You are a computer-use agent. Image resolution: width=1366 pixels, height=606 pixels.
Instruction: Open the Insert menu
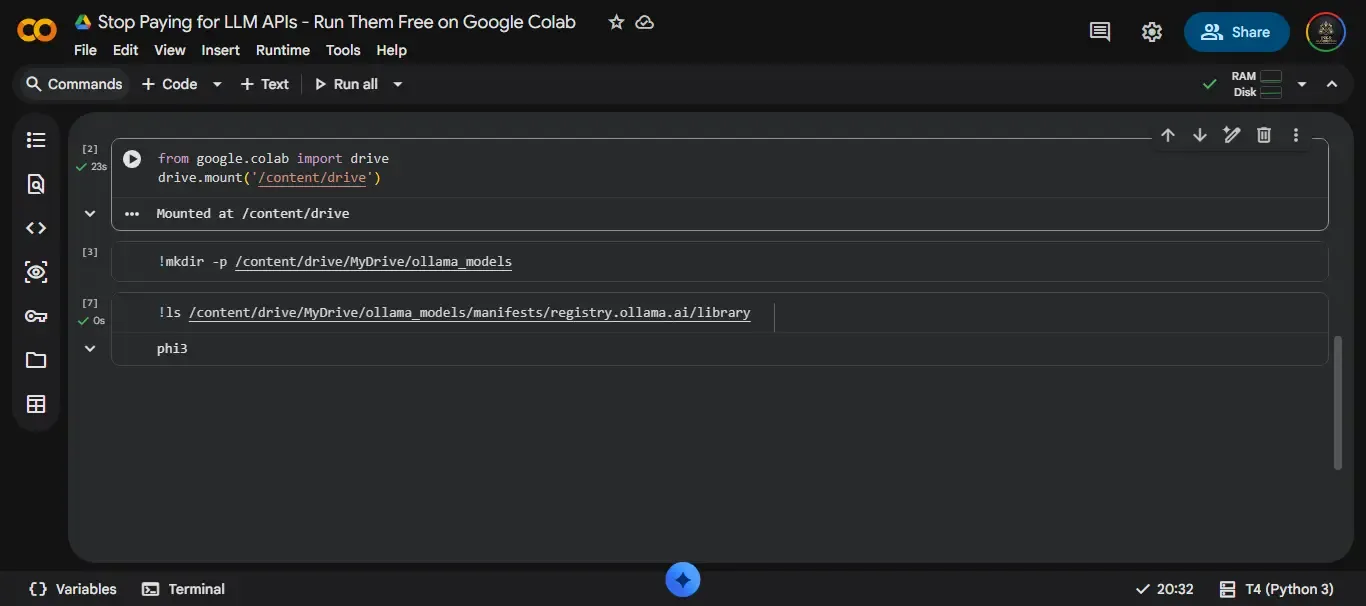coord(220,50)
